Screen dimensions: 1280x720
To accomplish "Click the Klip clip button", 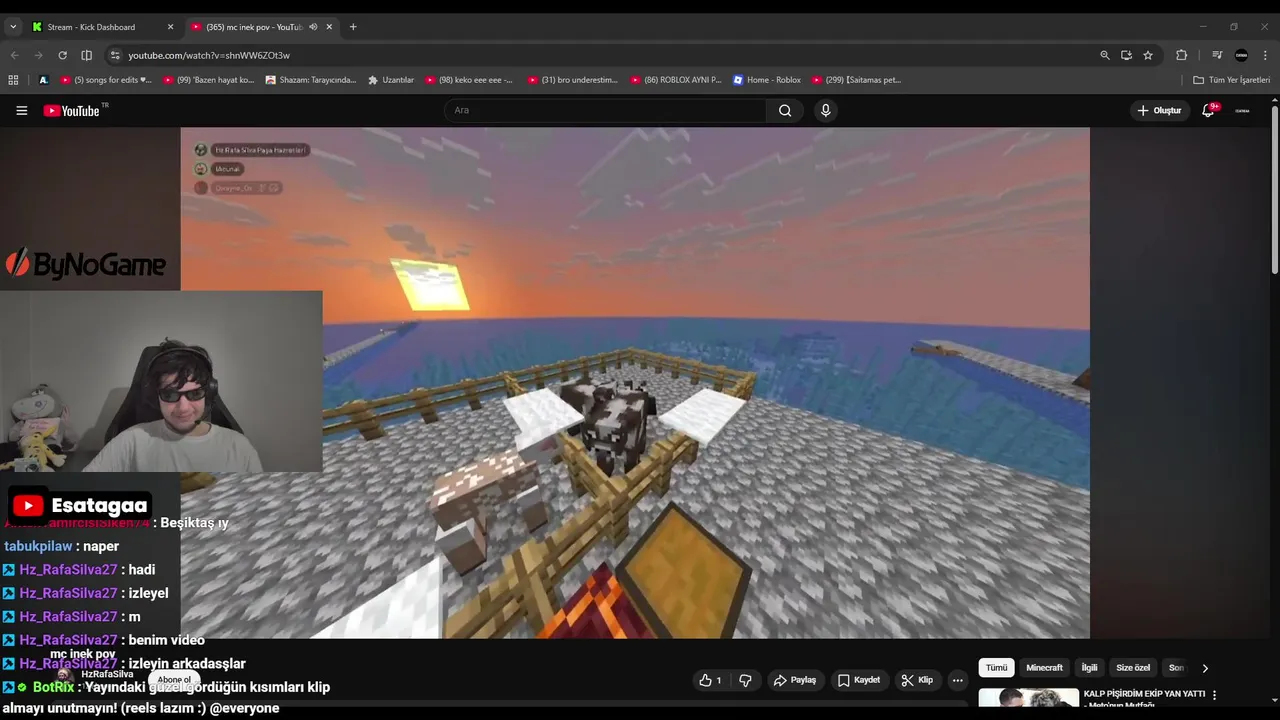I will coord(917,680).
